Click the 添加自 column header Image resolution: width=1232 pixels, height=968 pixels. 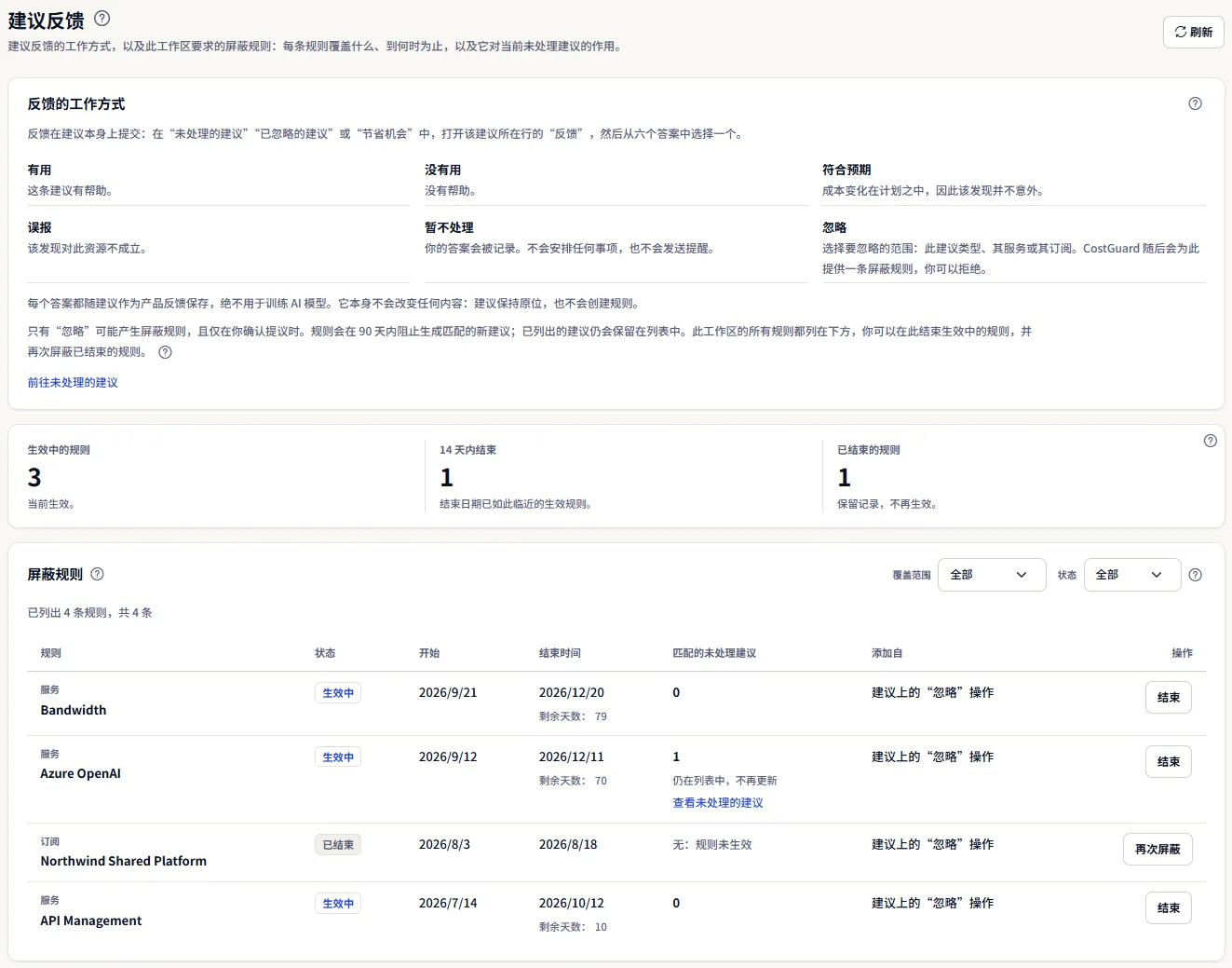pos(887,653)
